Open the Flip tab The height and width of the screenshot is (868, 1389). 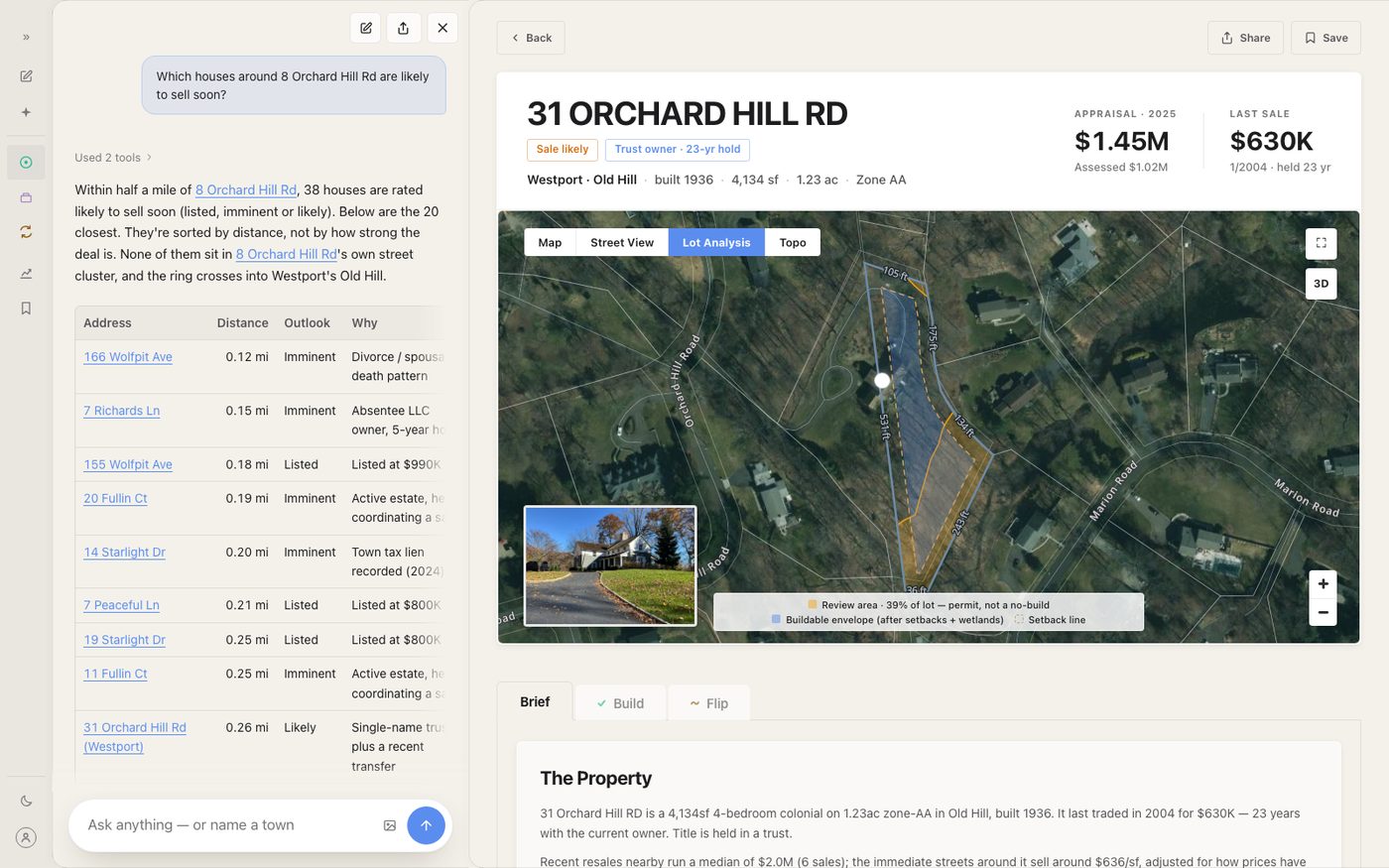(709, 703)
